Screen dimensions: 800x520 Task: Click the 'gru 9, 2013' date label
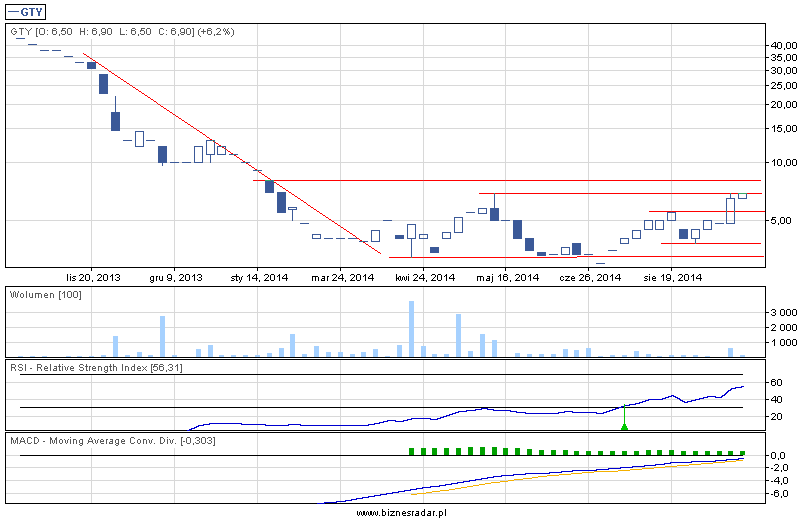(x=176, y=278)
